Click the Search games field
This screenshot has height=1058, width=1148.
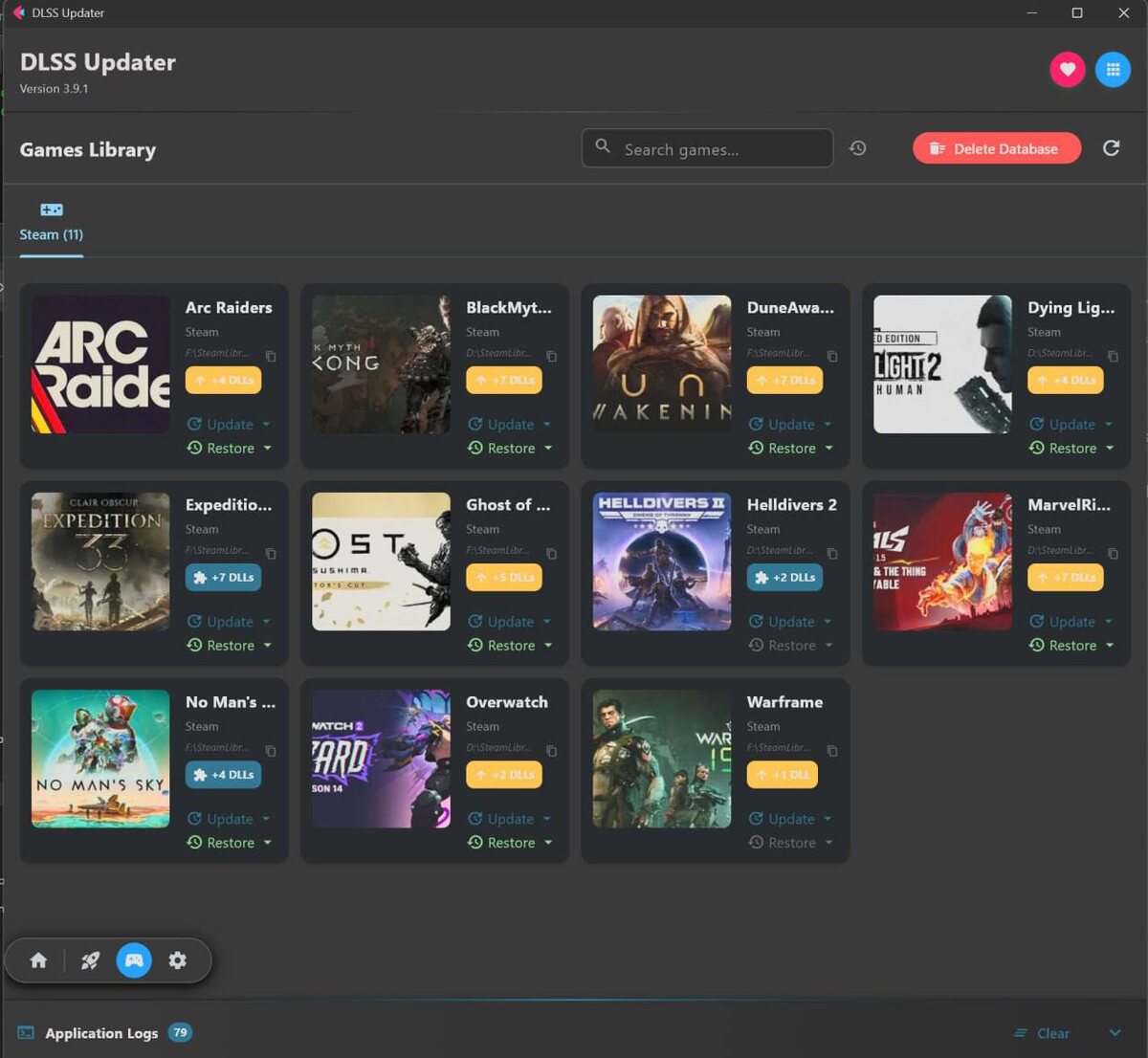pos(707,148)
